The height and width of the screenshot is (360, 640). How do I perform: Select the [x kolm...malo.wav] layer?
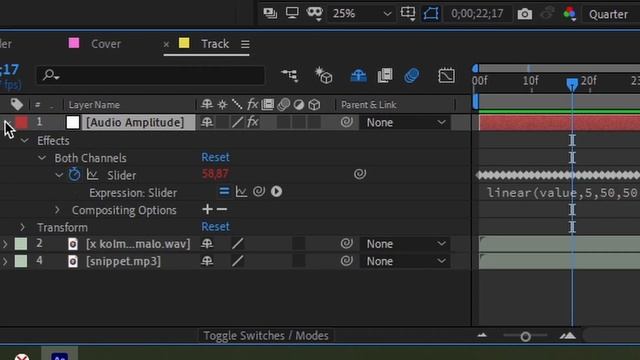click(138, 244)
